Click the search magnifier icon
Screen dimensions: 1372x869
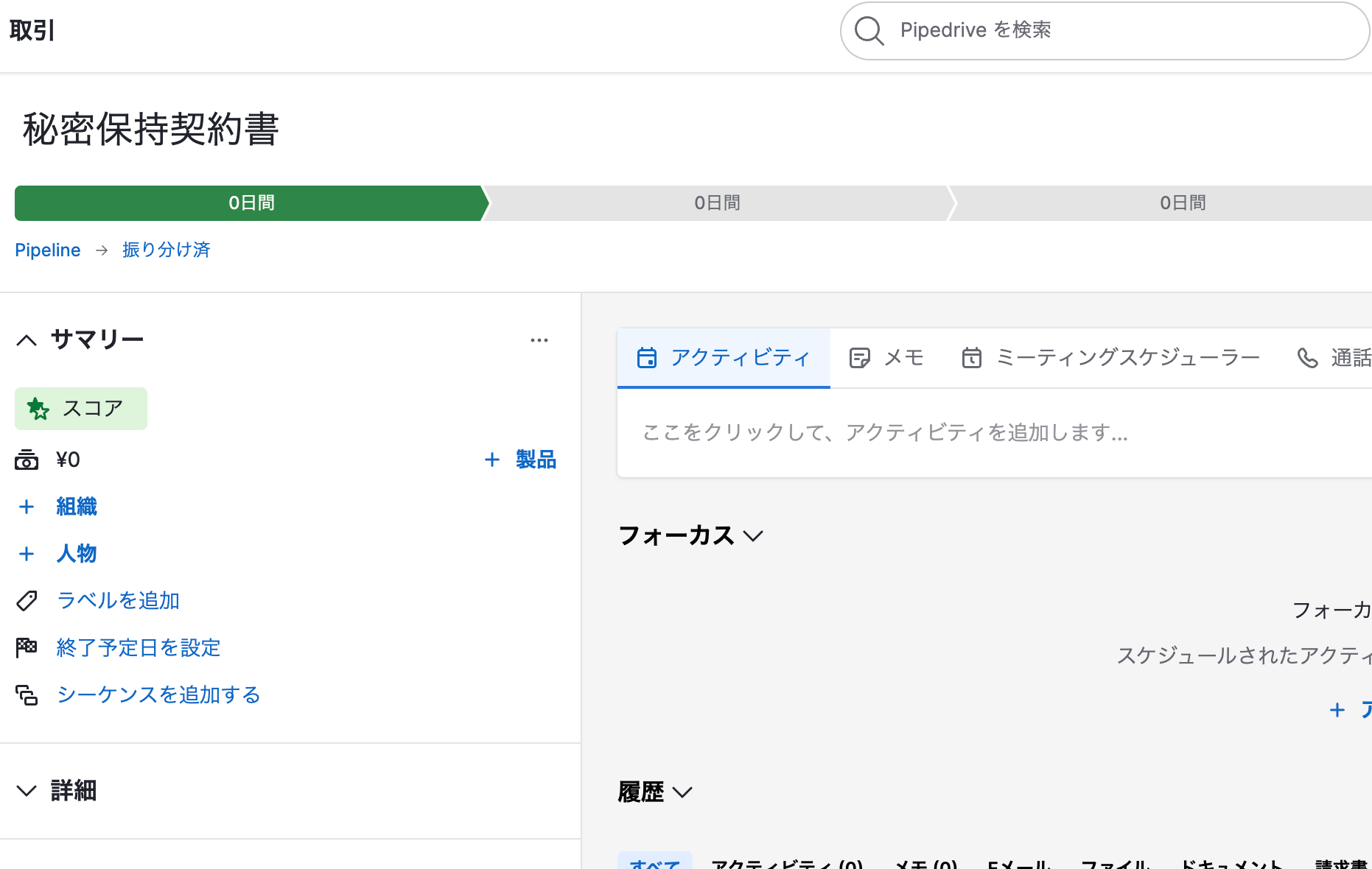869,31
